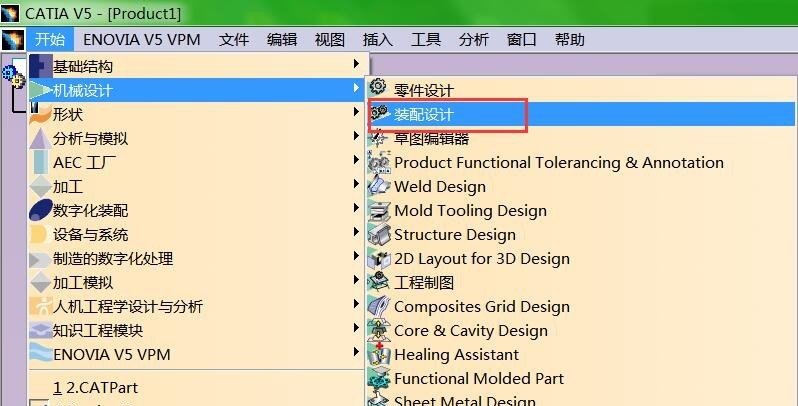Click the Weld Design icon
798x406 pixels.
click(379, 186)
